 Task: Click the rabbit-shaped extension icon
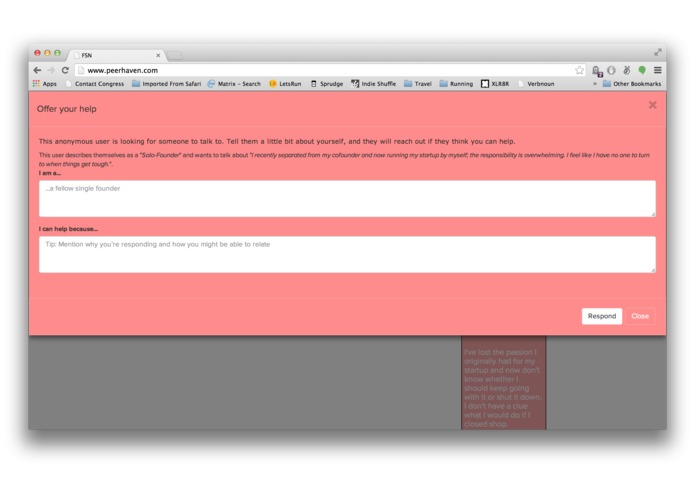pos(627,70)
